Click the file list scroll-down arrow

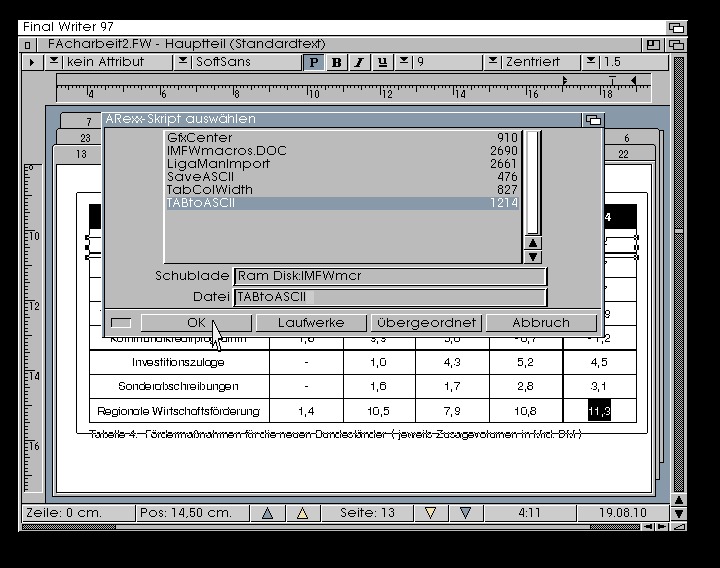[x=533, y=256]
